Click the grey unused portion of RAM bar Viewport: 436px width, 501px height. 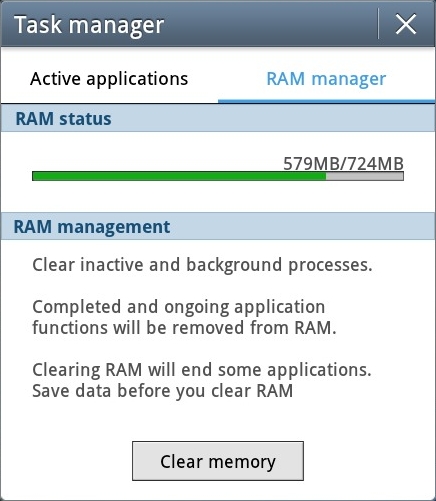tap(365, 176)
